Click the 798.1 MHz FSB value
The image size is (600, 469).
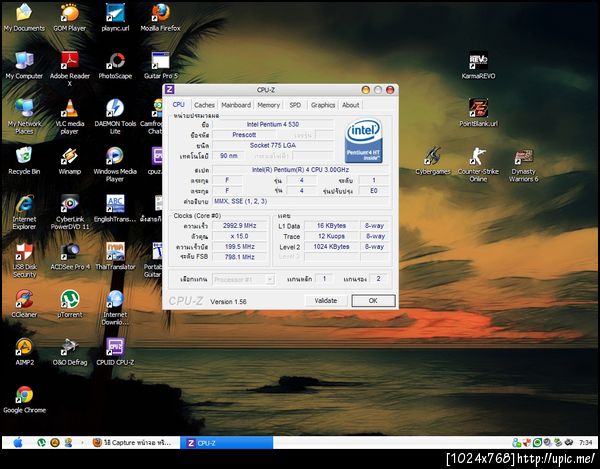[x=240, y=257]
